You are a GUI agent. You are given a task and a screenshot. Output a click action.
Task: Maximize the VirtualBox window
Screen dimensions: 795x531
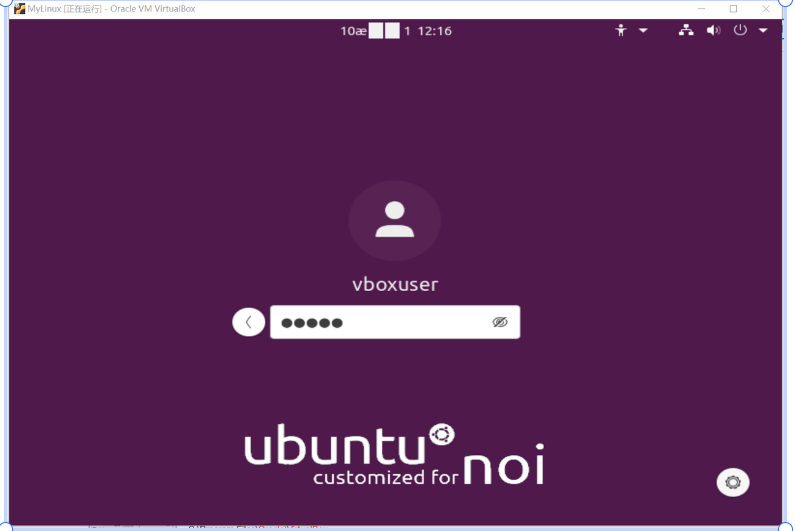(733, 9)
